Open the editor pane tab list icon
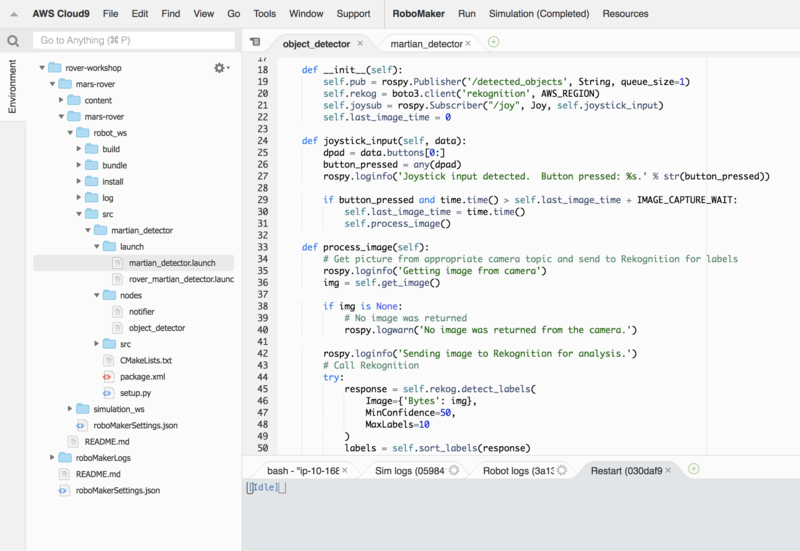 (255, 42)
